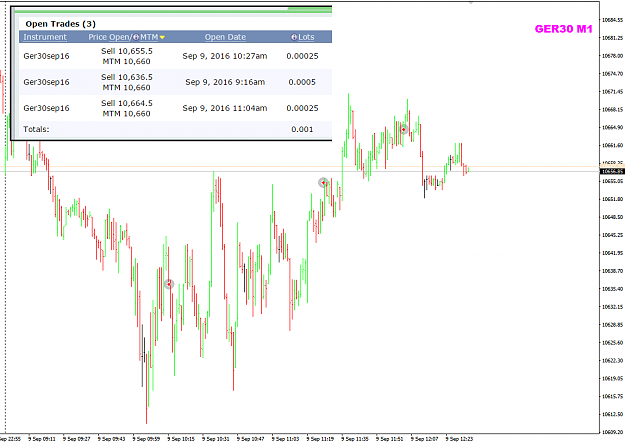Click the 10671.45 price axis label
Image resolution: width=625 pixels, height=445 pixels.
click(613, 92)
